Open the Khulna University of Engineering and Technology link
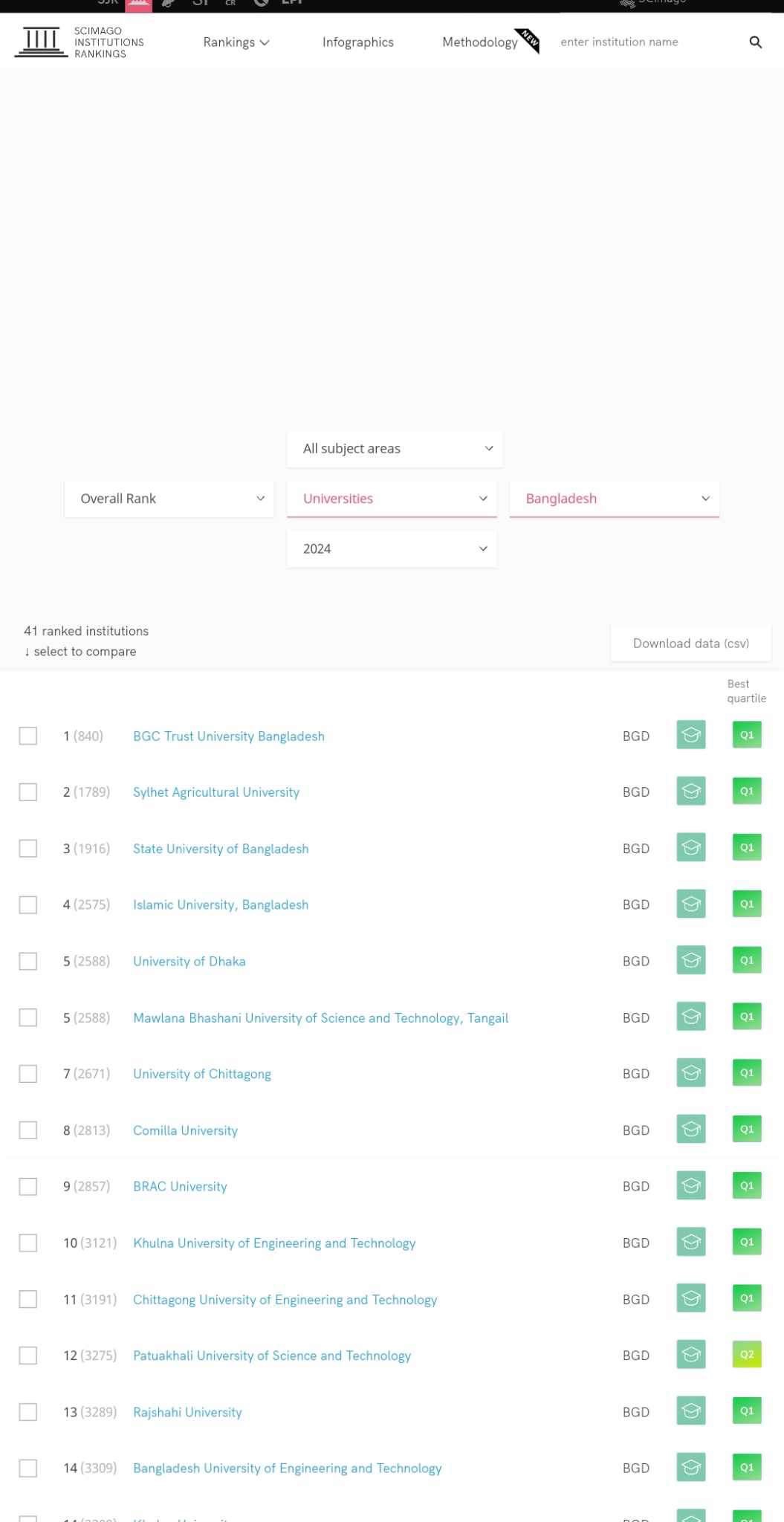The height and width of the screenshot is (1522, 784). [x=274, y=1243]
